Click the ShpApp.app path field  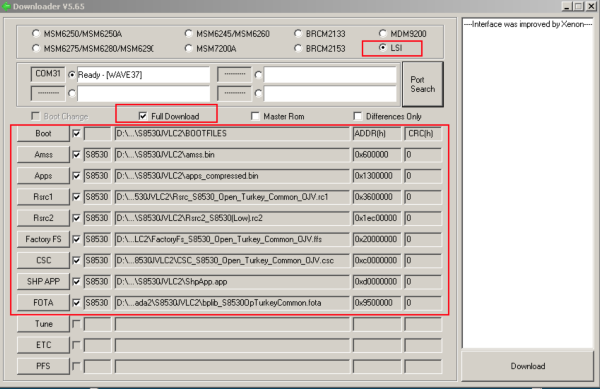pyautogui.click(x=232, y=282)
